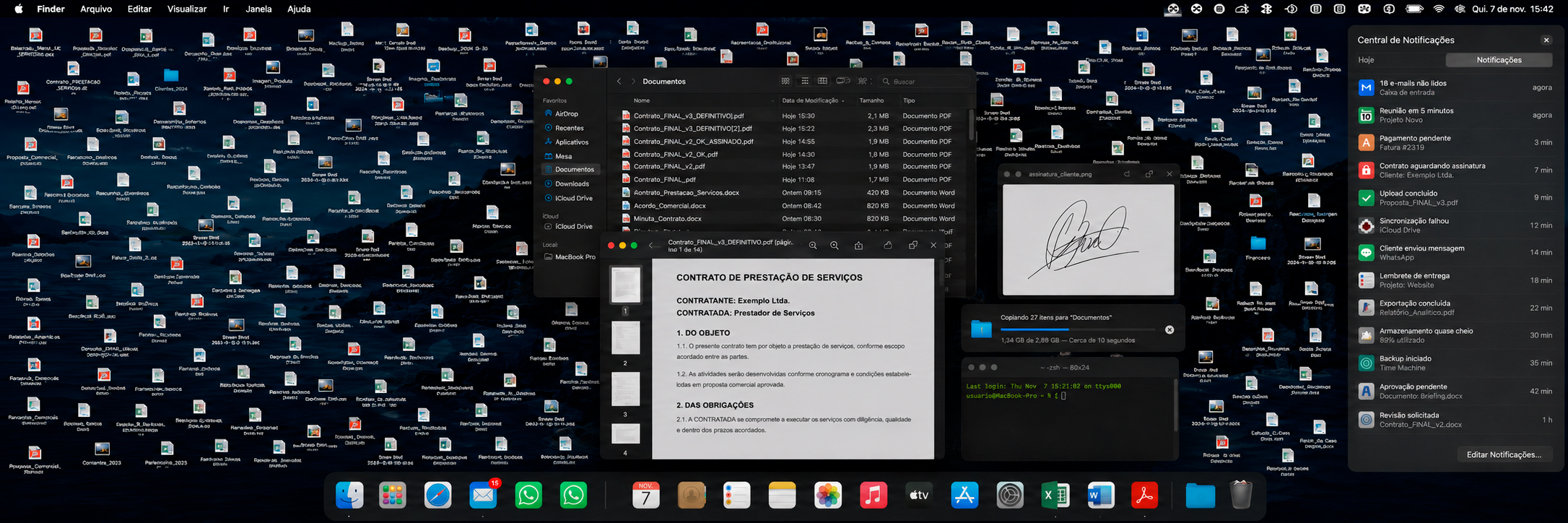Open the Mail app with 15 badge
This screenshot has height=523, width=1568.
pos(483,496)
